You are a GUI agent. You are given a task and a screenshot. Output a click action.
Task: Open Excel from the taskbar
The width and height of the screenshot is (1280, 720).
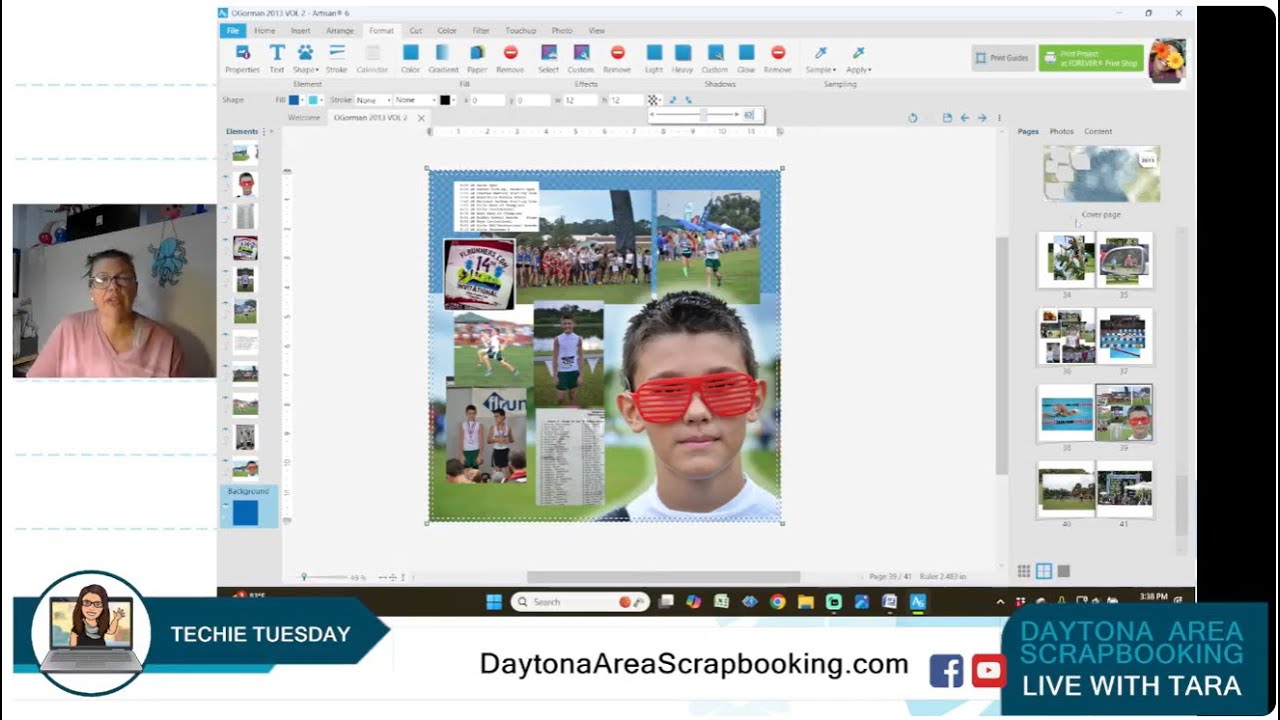point(721,602)
